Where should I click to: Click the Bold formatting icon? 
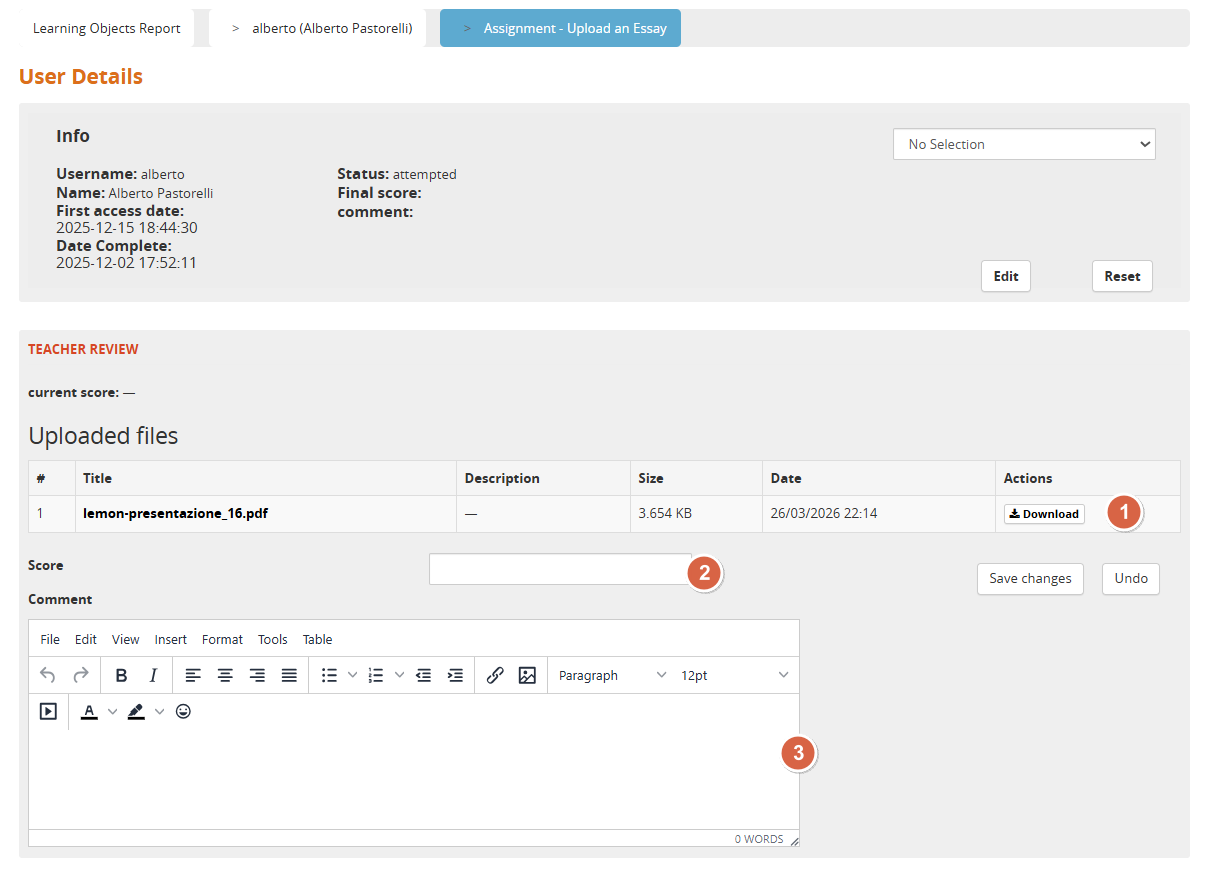(x=121, y=675)
